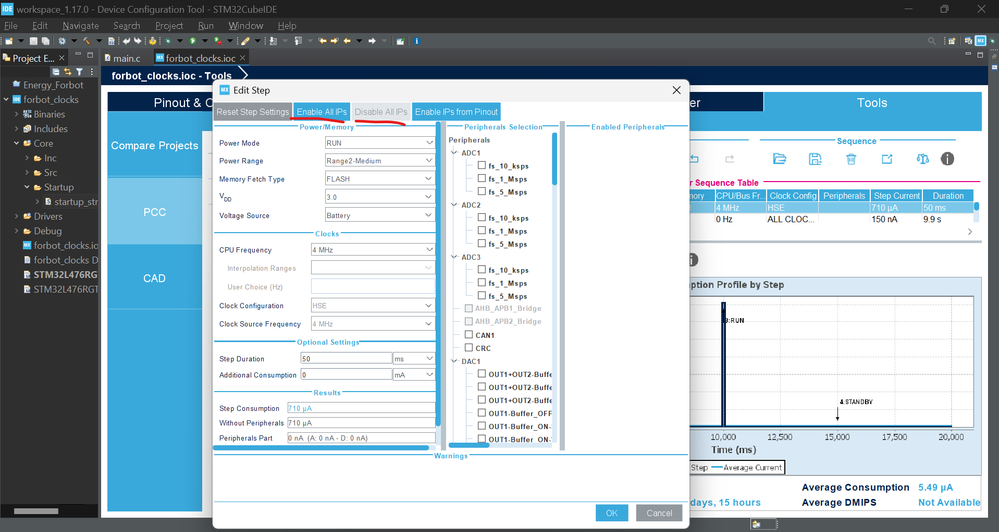Click Cancel in Edit Step dialog
Viewport: 999px width, 532px height.
tap(659, 513)
